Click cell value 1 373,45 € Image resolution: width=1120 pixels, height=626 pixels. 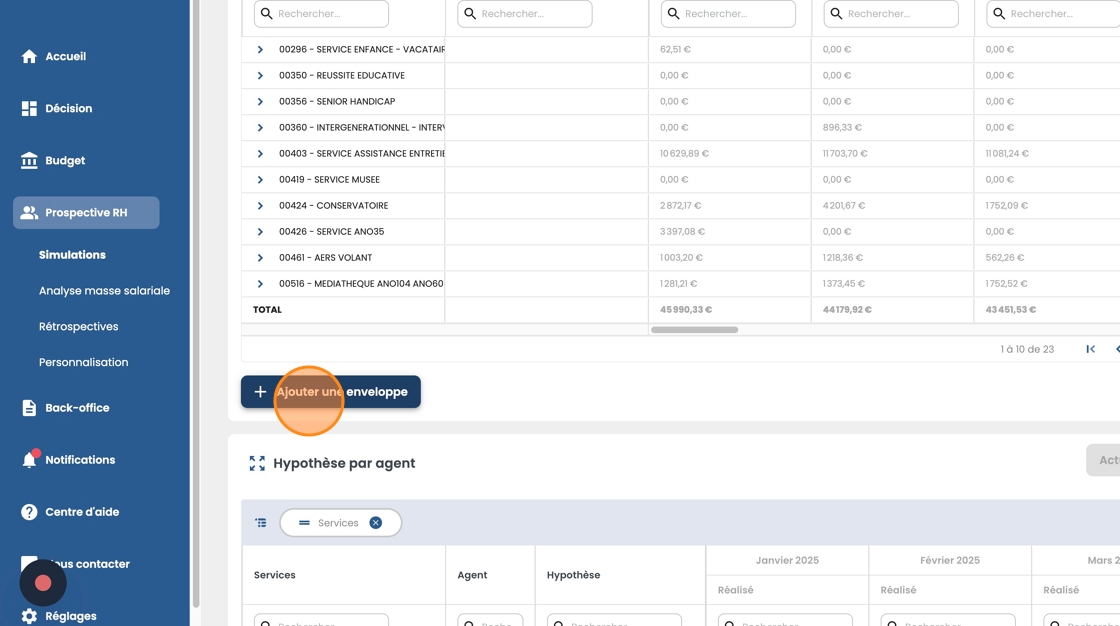coord(844,284)
